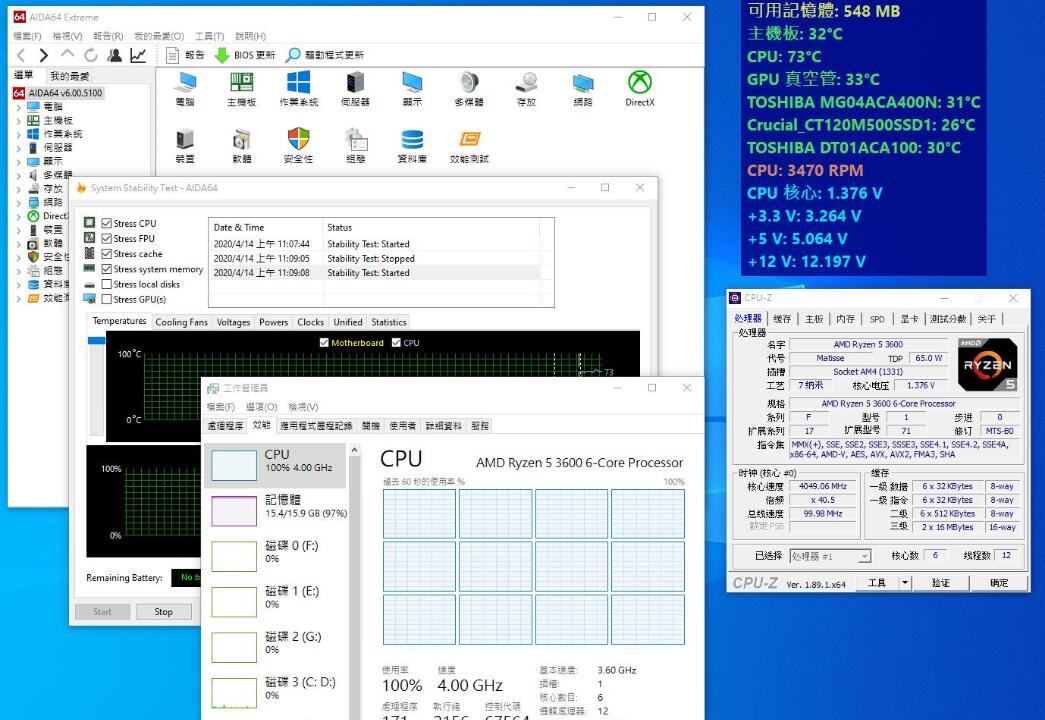Go forward with AIDA64 toolbar arrow
The width and height of the screenshot is (1045, 720).
click(43, 55)
